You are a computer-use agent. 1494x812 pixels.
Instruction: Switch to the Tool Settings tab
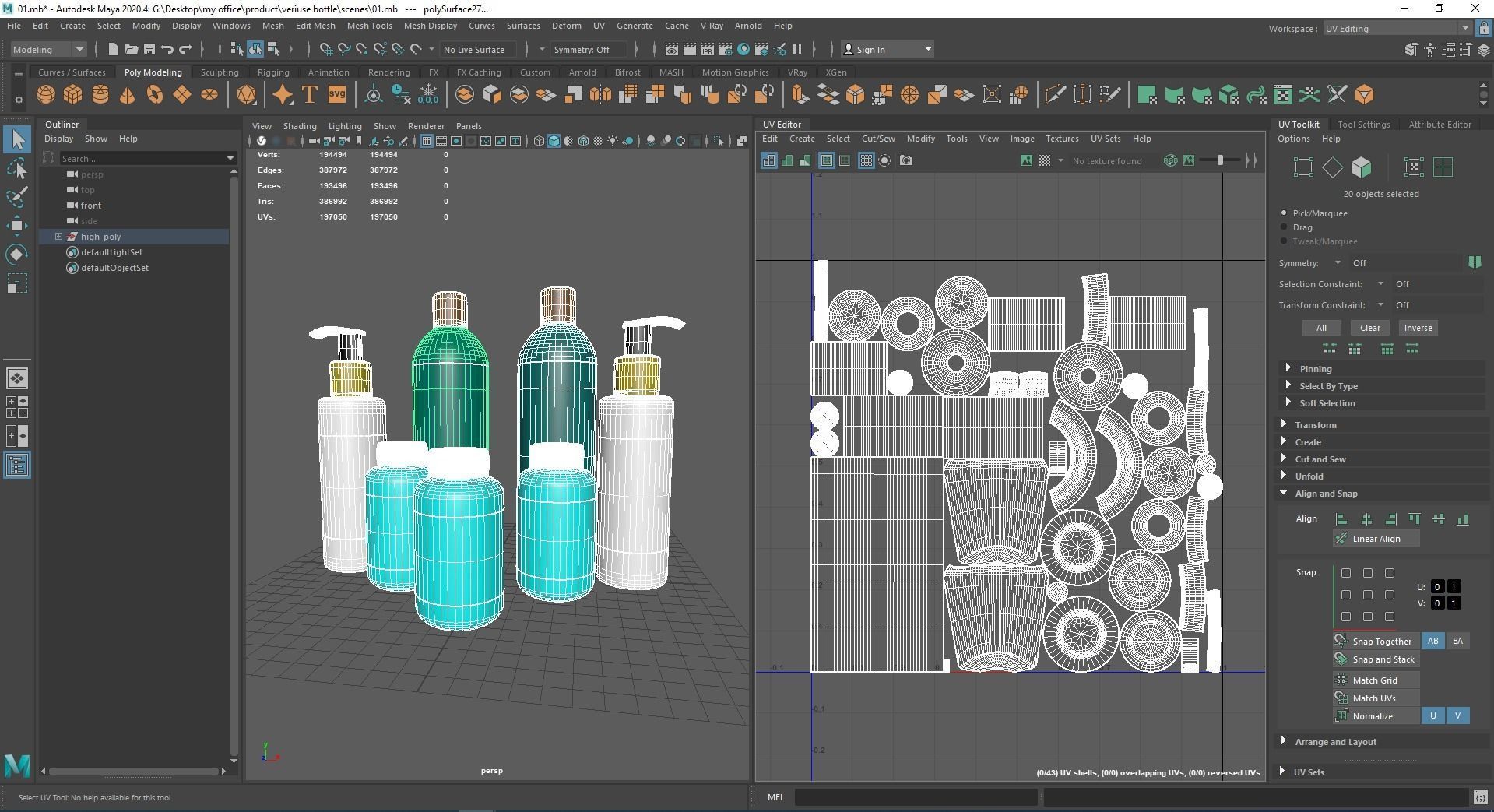point(1363,125)
